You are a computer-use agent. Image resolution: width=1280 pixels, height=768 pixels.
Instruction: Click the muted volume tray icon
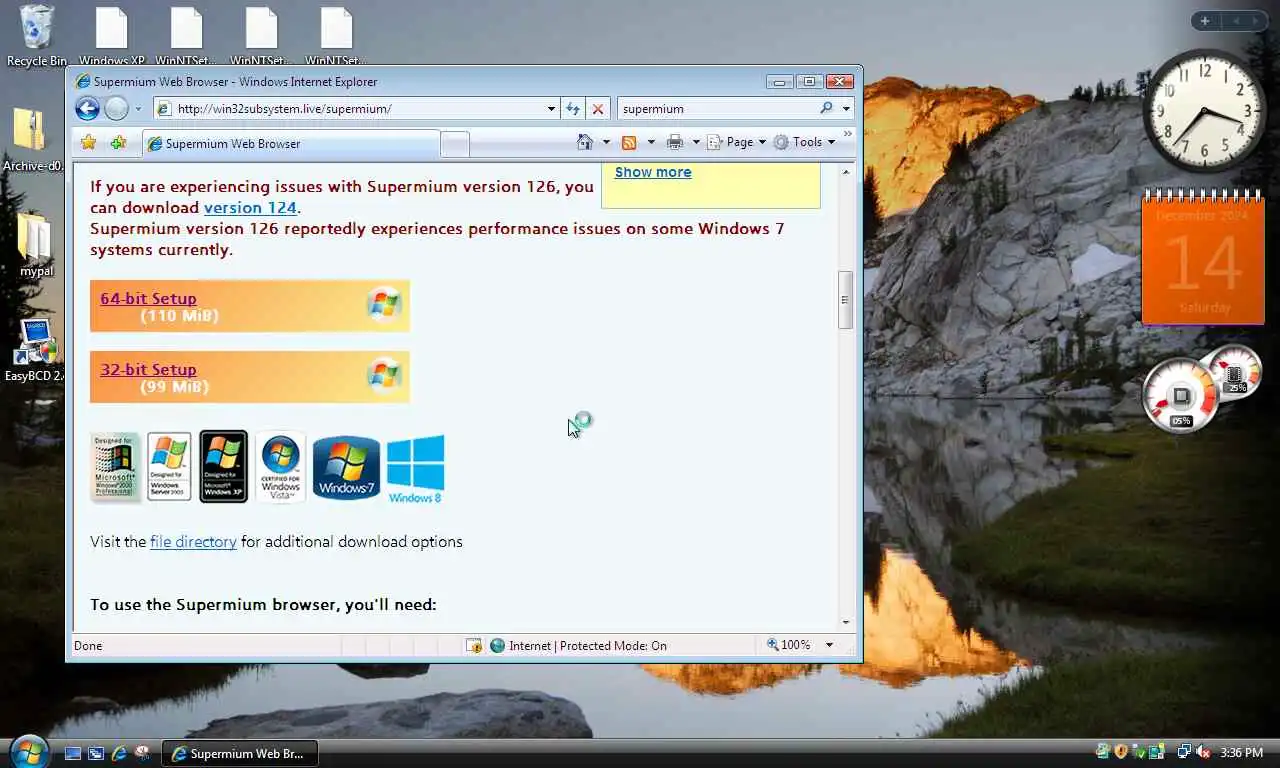[x=1203, y=752]
